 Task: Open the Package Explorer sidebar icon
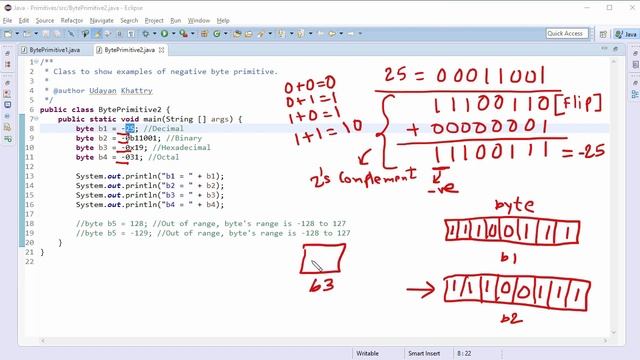coord(7,64)
